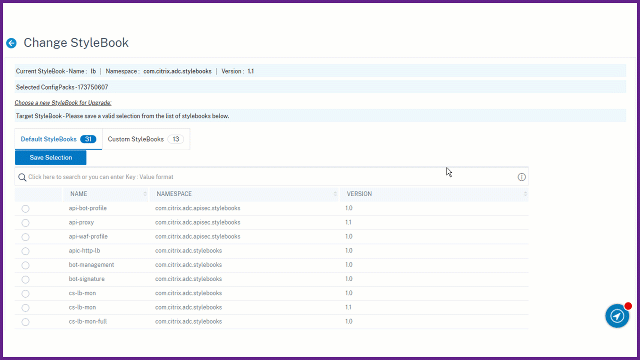
Task: Click the Selected ConfigPacks info line
Action: point(320,87)
